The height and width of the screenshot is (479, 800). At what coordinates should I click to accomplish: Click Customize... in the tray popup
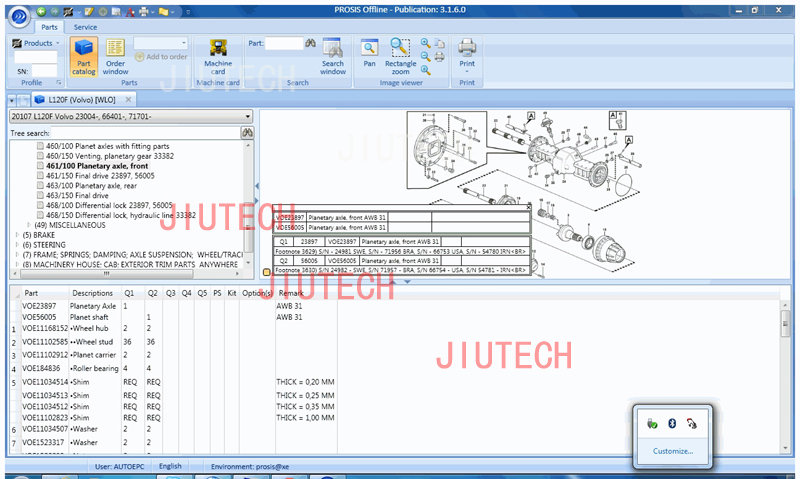[672, 451]
